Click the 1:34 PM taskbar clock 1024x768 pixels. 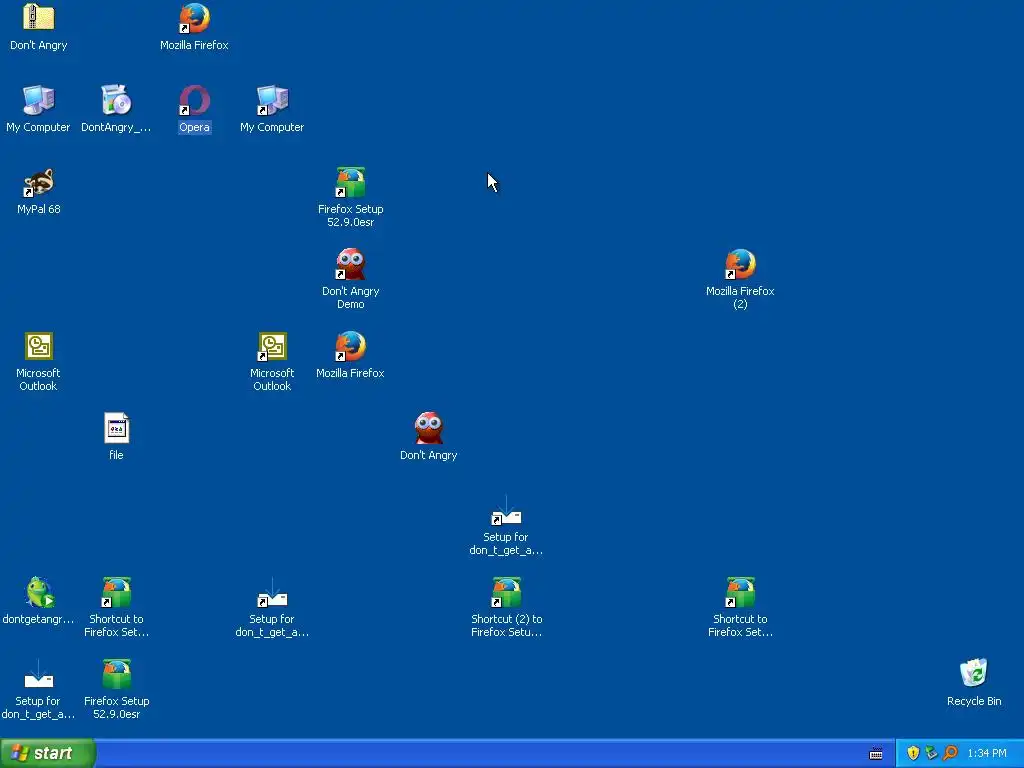click(987, 754)
